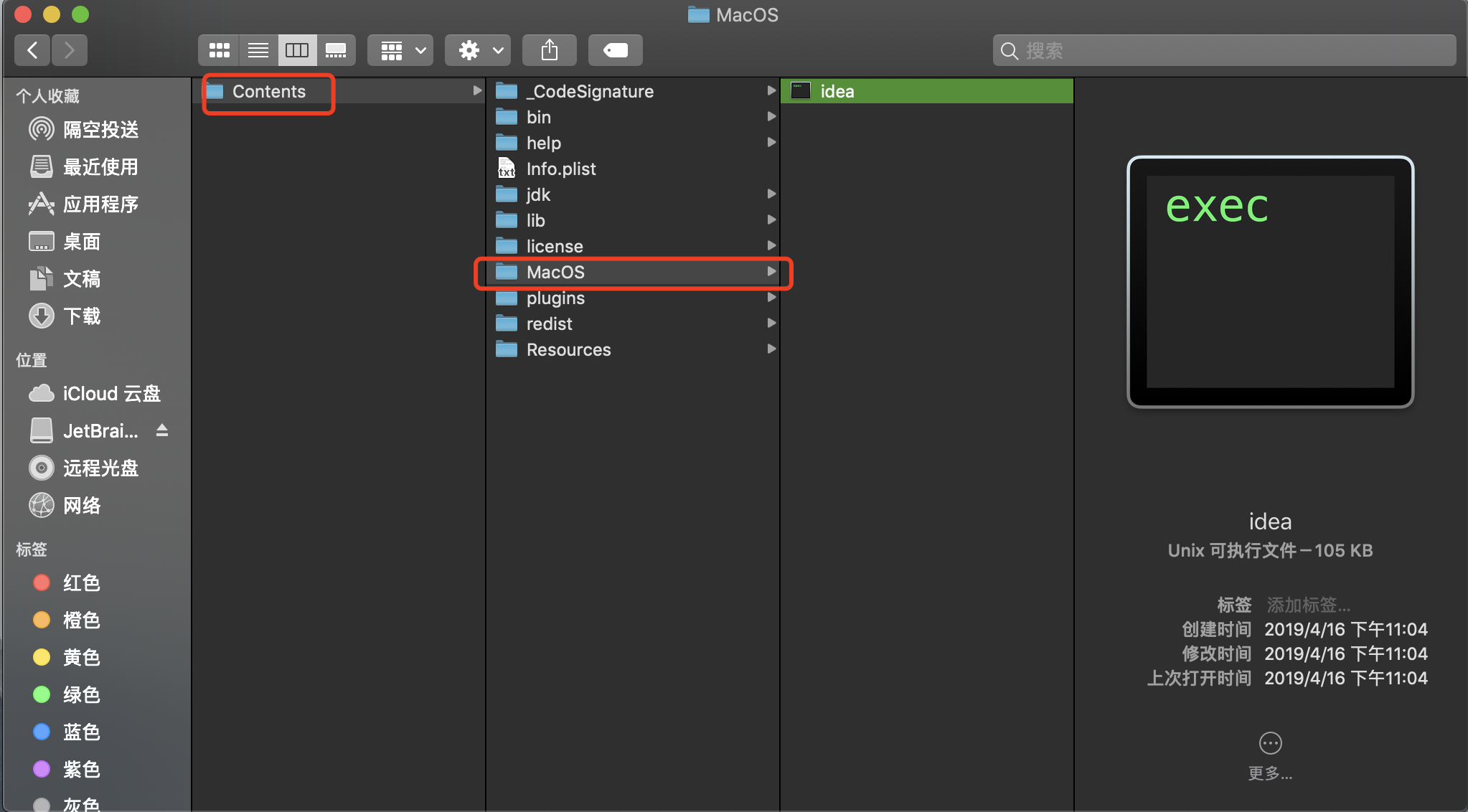The width and height of the screenshot is (1468, 812).
Task: Select the Contents folder
Action: [x=339, y=91]
